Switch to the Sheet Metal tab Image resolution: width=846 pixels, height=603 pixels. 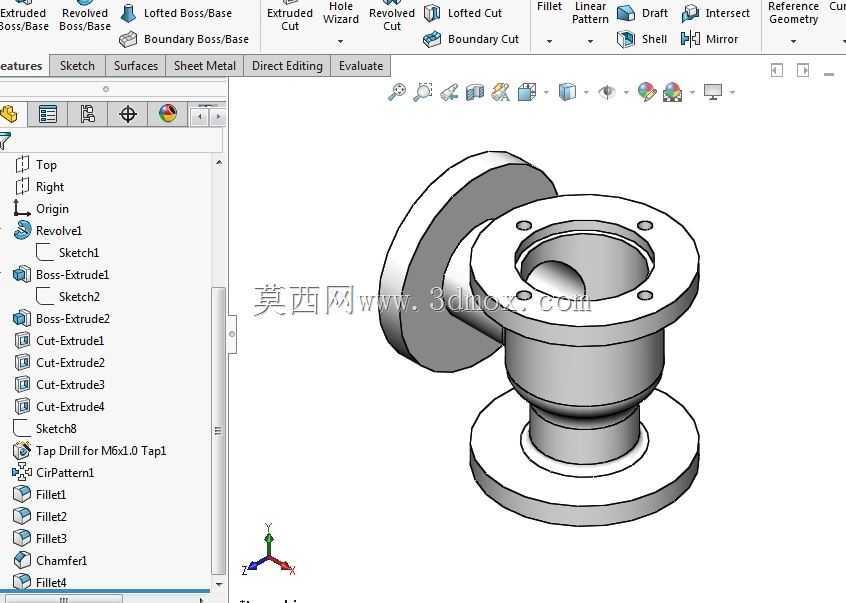(x=204, y=66)
